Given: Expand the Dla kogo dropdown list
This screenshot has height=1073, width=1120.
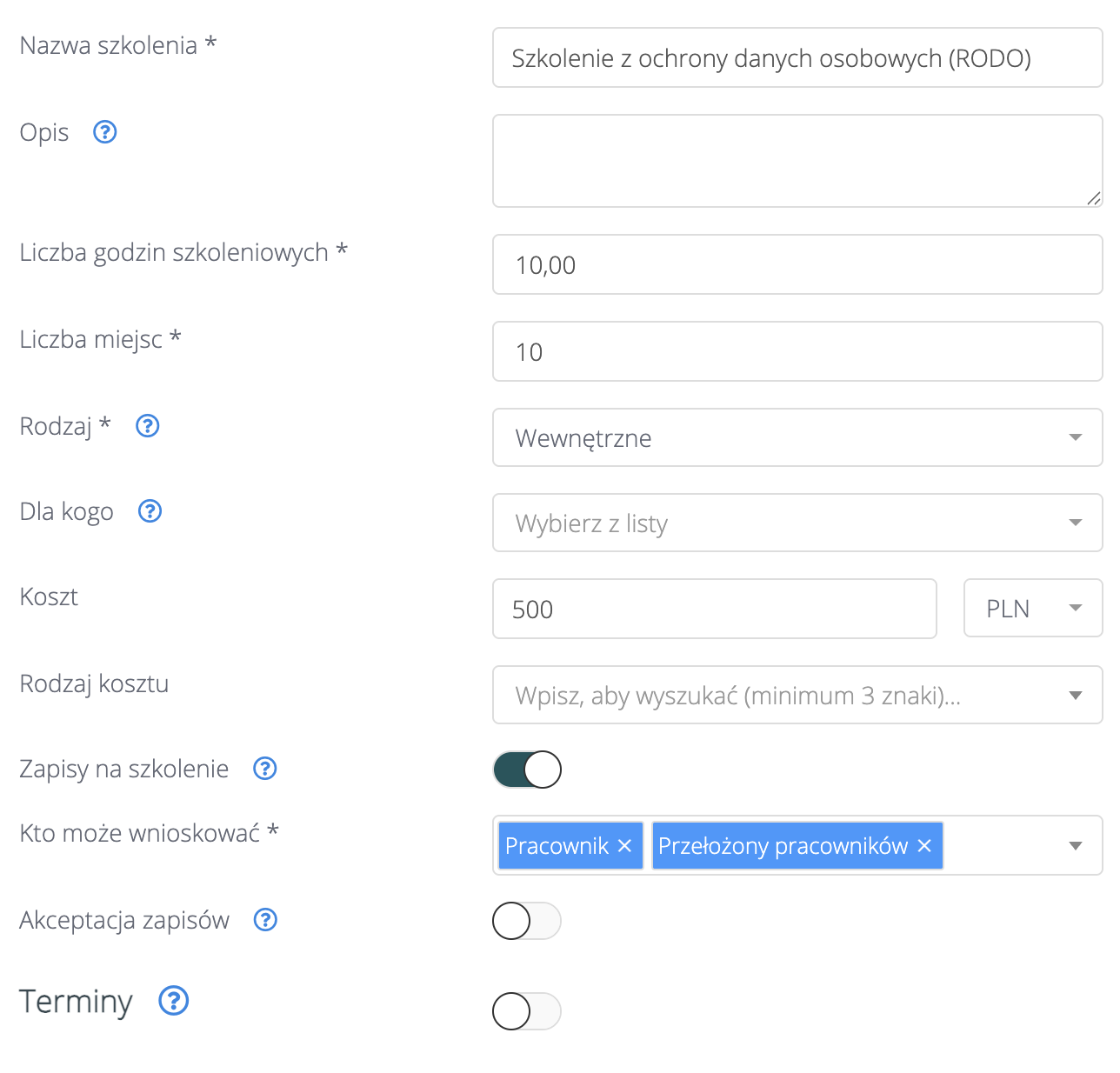Looking at the screenshot, I should 797,523.
